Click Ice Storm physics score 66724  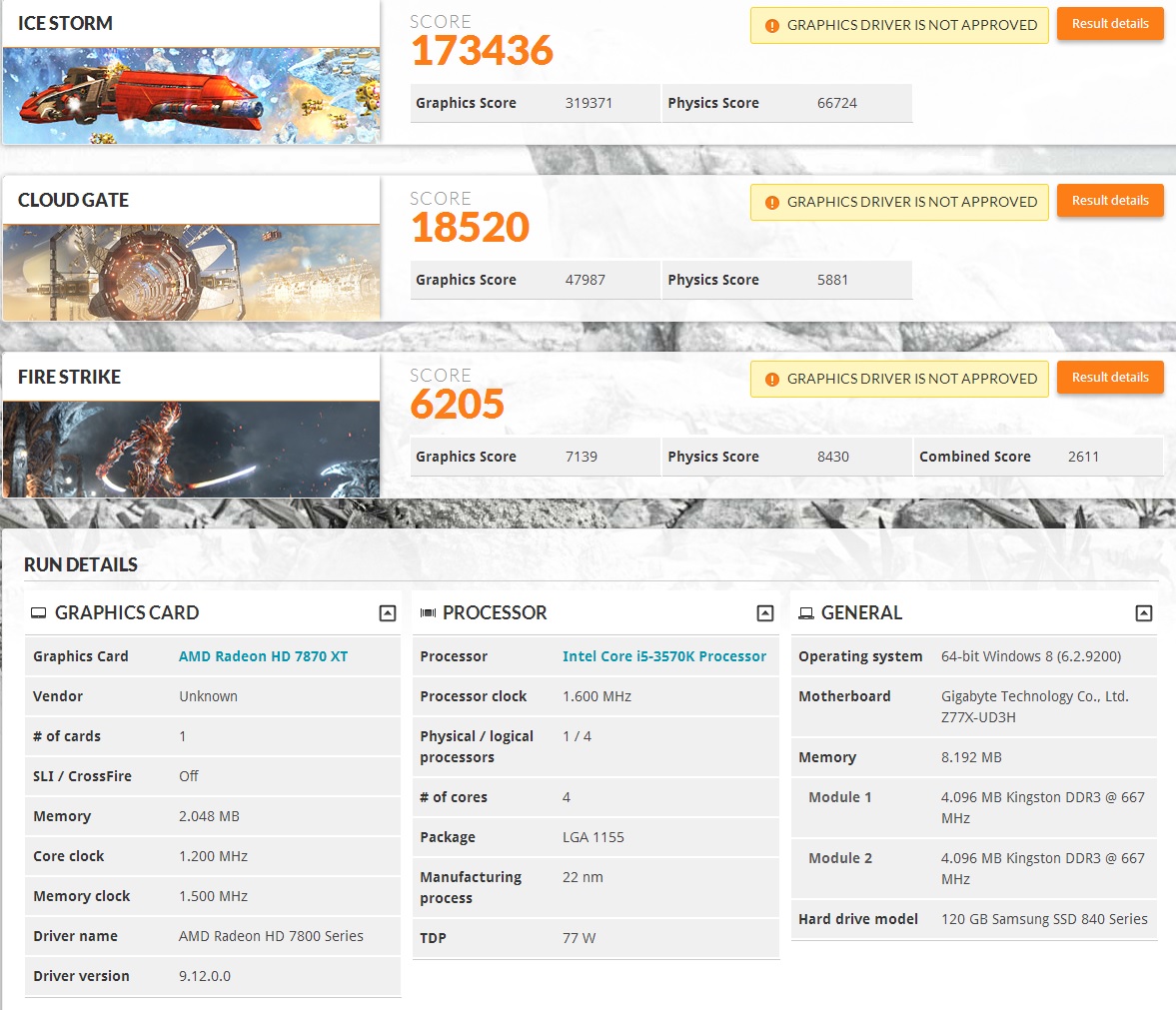point(837,104)
